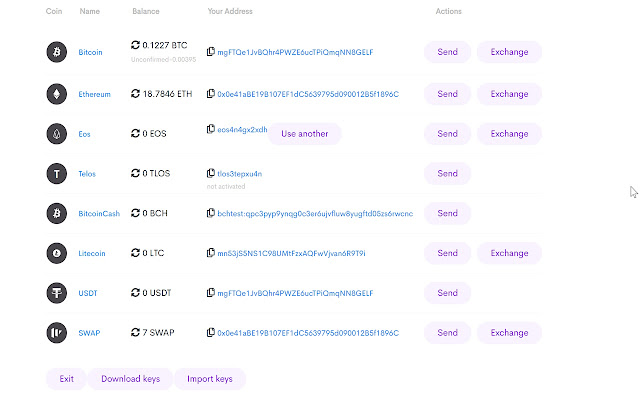640x400 pixels.
Task: Open Exchange for Ethereum
Action: [x=509, y=93]
